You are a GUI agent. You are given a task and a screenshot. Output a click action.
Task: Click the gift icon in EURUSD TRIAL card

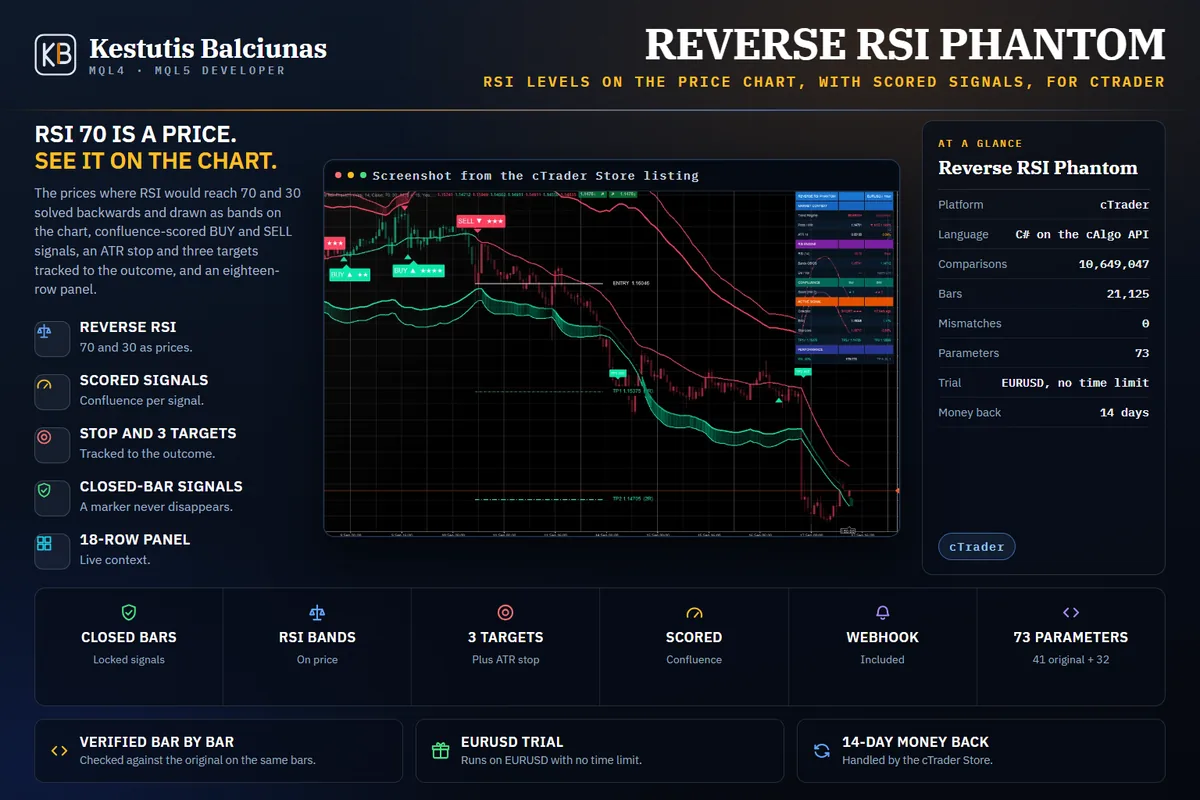coord(440,750)
